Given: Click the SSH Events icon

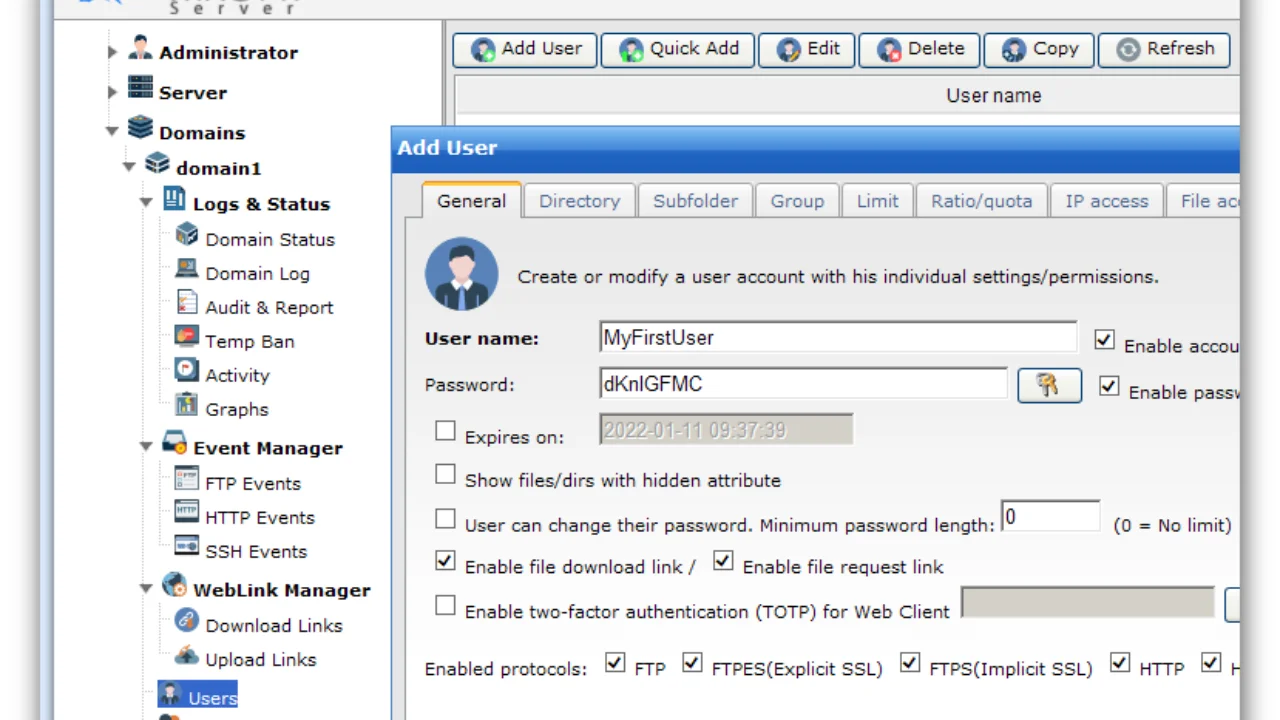Looking at the screenshot, I should coord(187,547).
